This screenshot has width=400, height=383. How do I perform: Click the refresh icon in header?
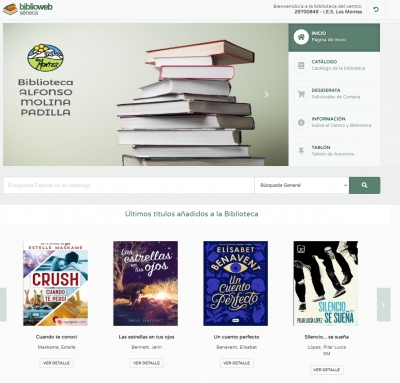pyautogui.click(x=376, y=9)
